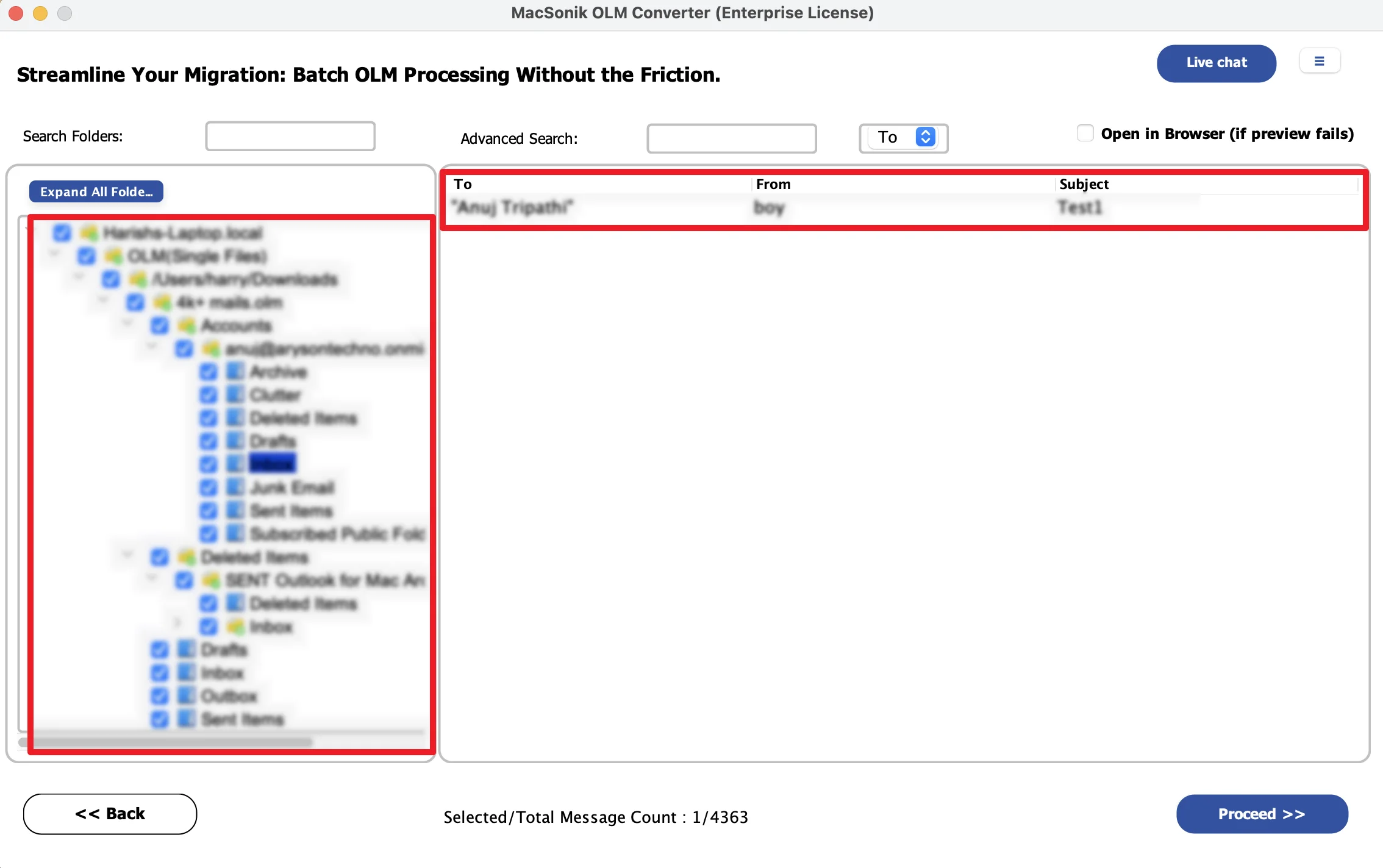Click the Accounts folder icon
Viewport: 1383px width, 868px height.
click(x=187, y=325)
